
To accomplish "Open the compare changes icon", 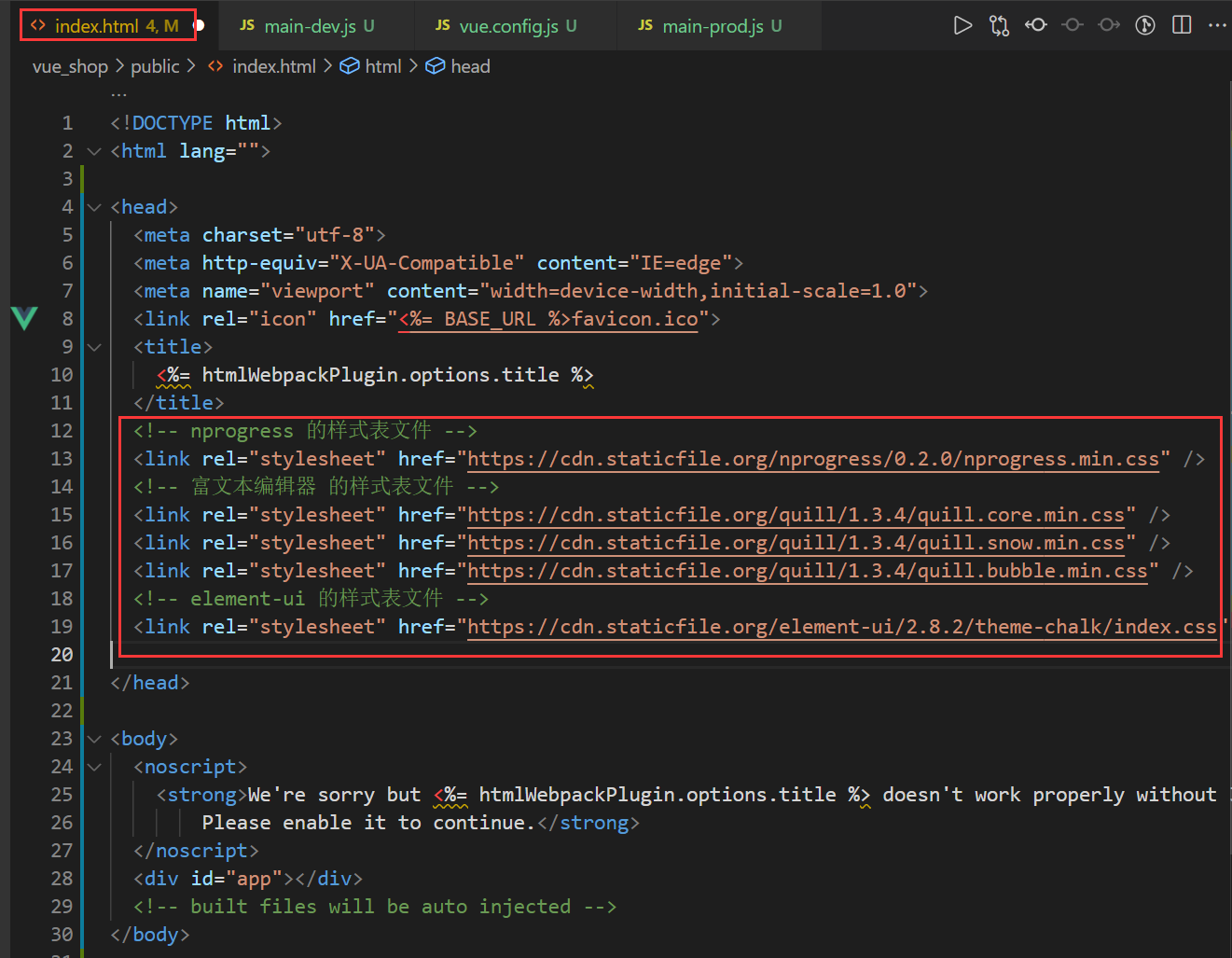I will point(999,25).
